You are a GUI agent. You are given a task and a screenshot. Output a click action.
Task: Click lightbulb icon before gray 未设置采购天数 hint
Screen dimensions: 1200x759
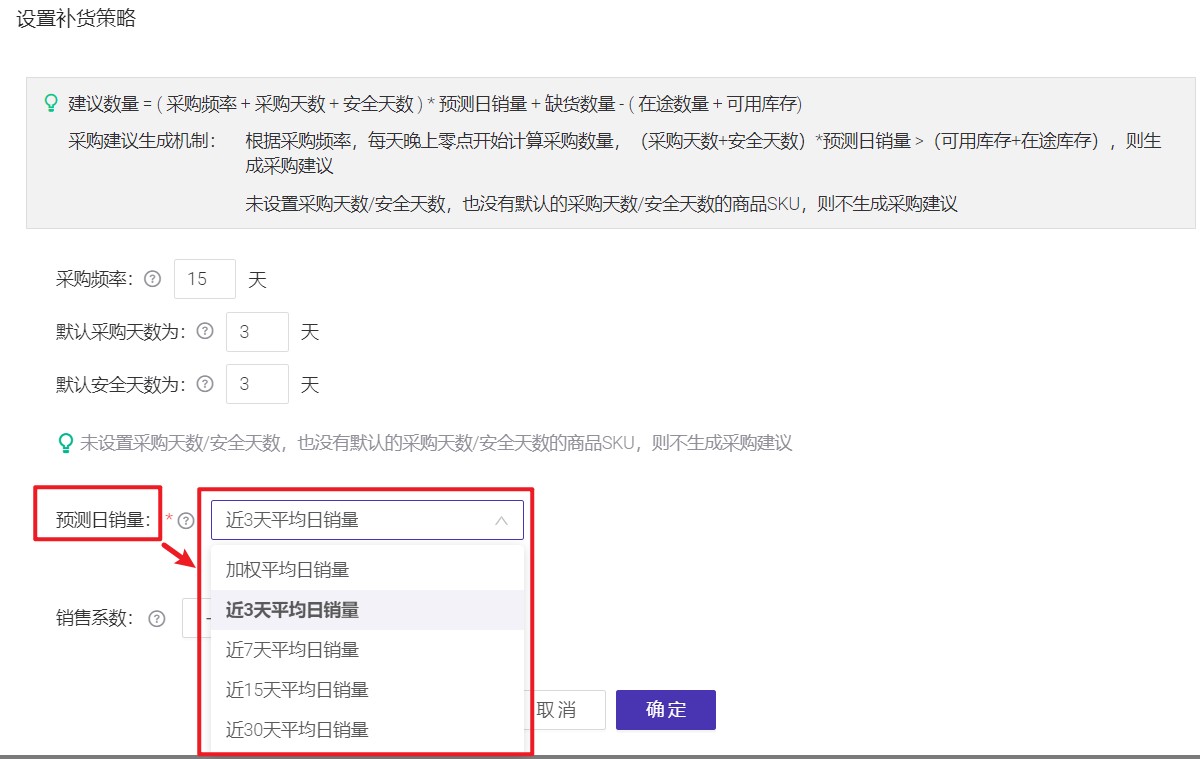66,442
